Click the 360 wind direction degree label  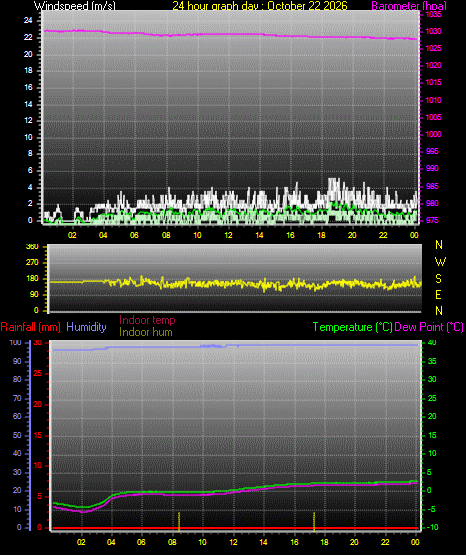tap(32, 247)
